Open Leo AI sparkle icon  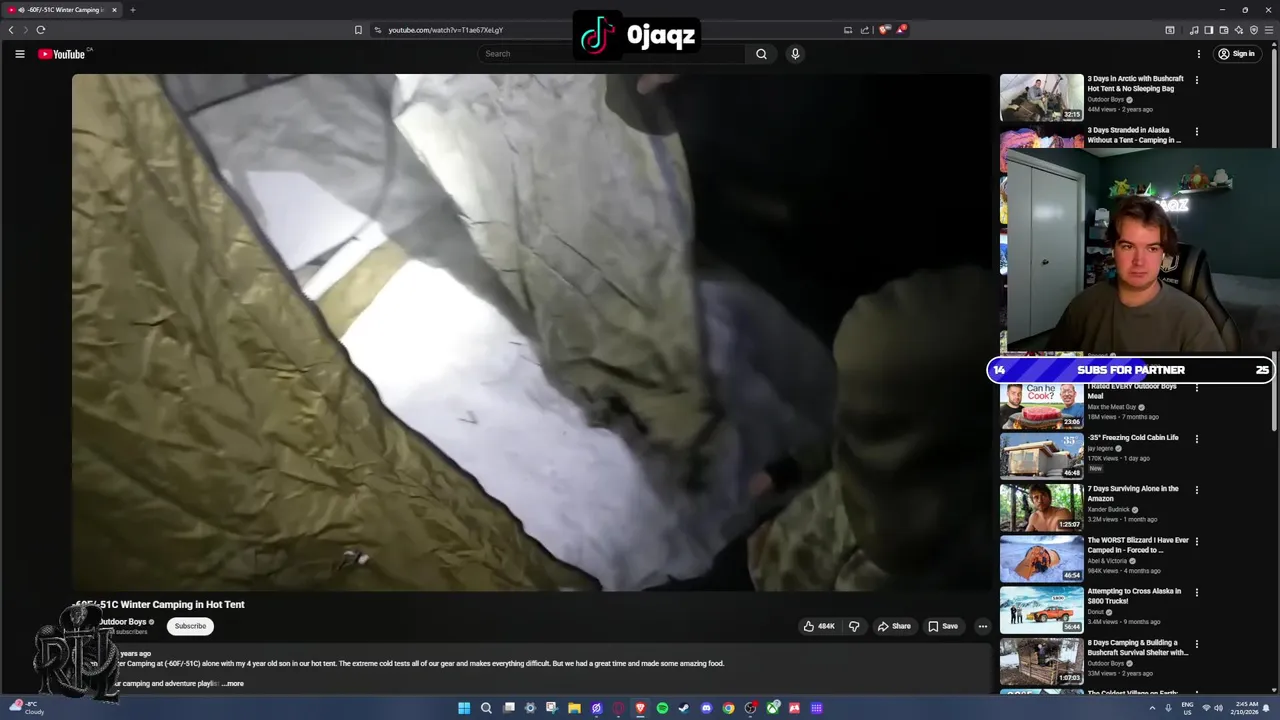coord(1239,30)
